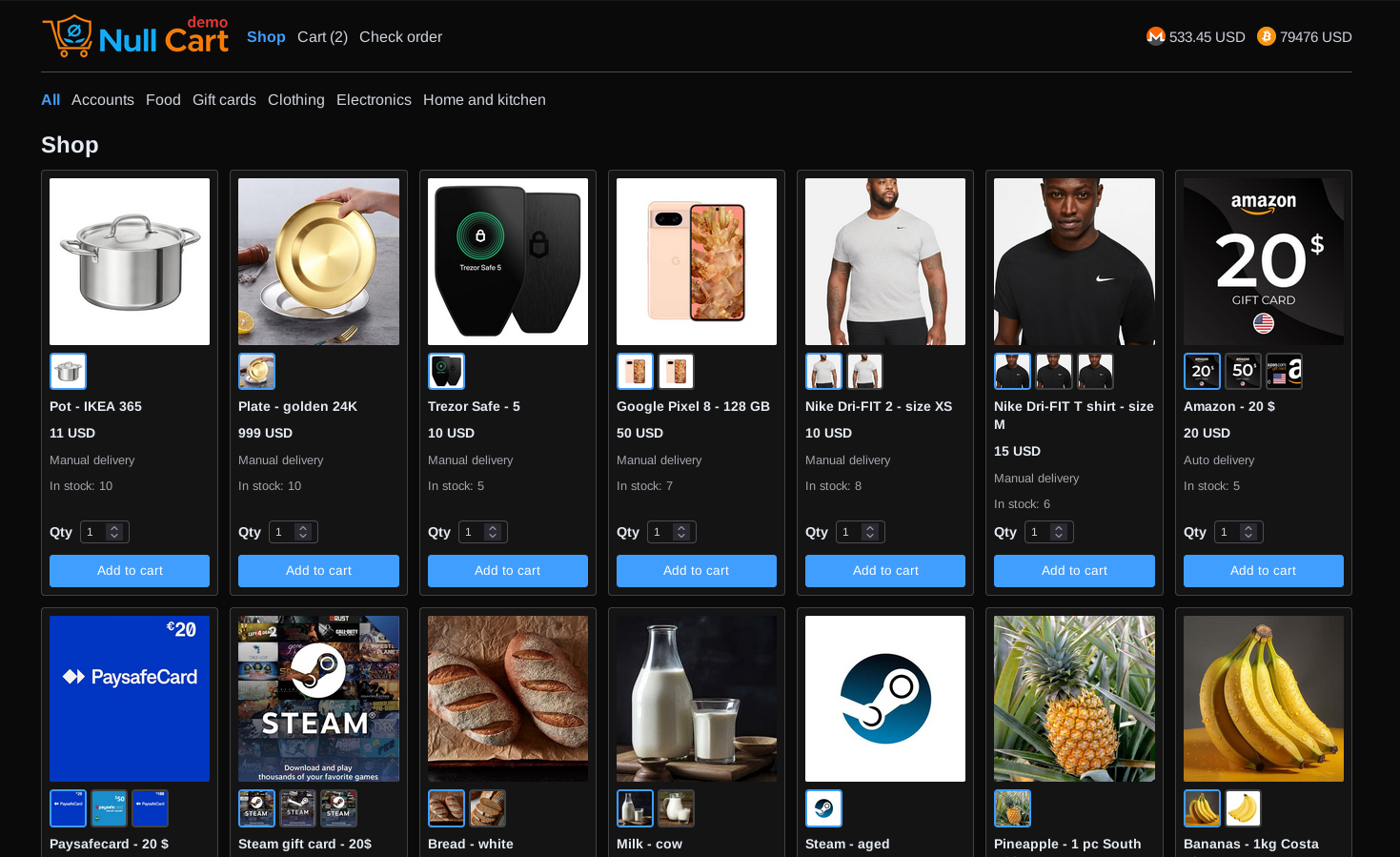Open the Shop page link
The width and height of the screenshot is (1400, 857).
[x=266, y=36]
